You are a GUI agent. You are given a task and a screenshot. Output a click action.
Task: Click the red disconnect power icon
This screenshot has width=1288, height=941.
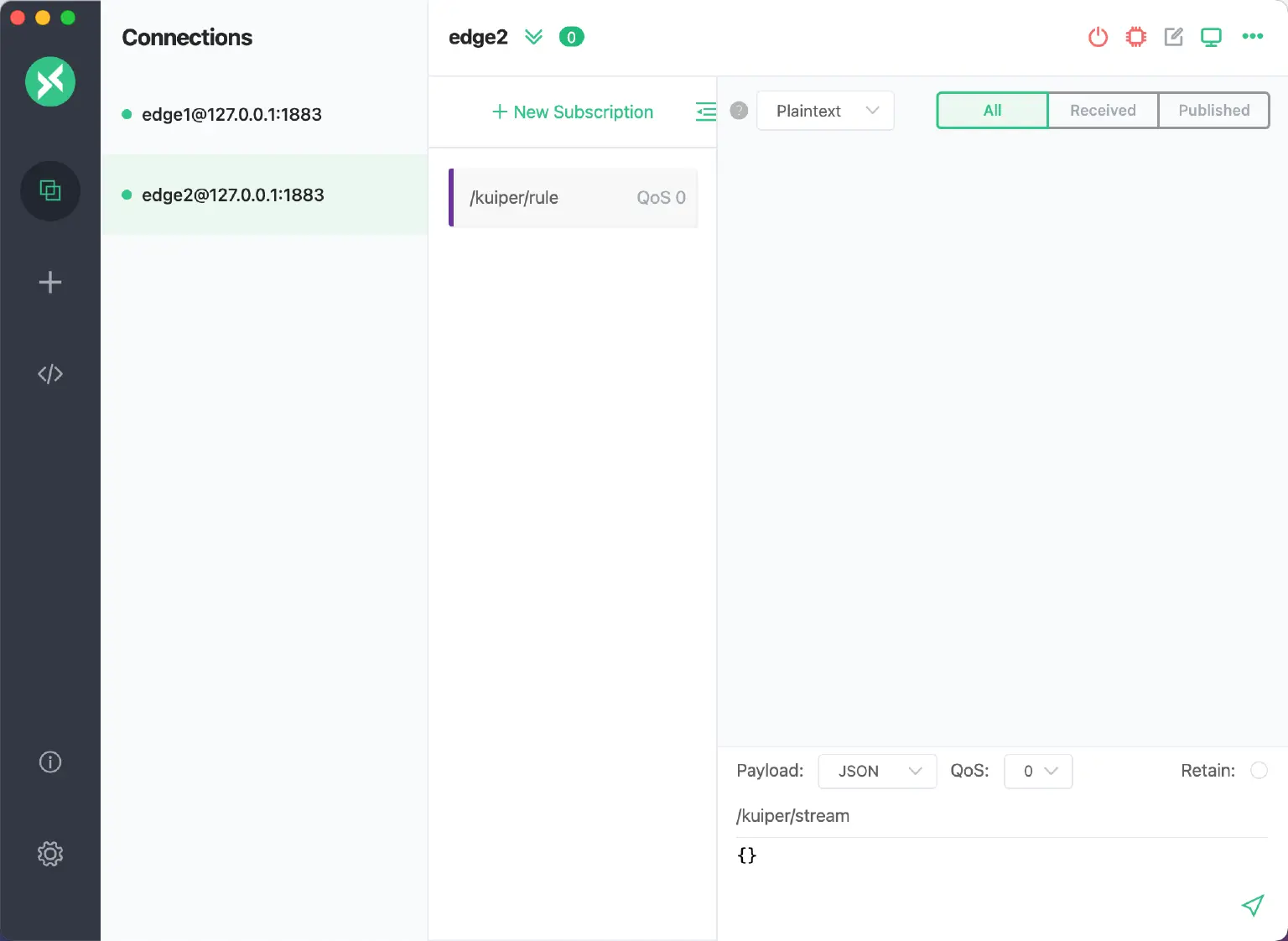[x=1098, y=37]
